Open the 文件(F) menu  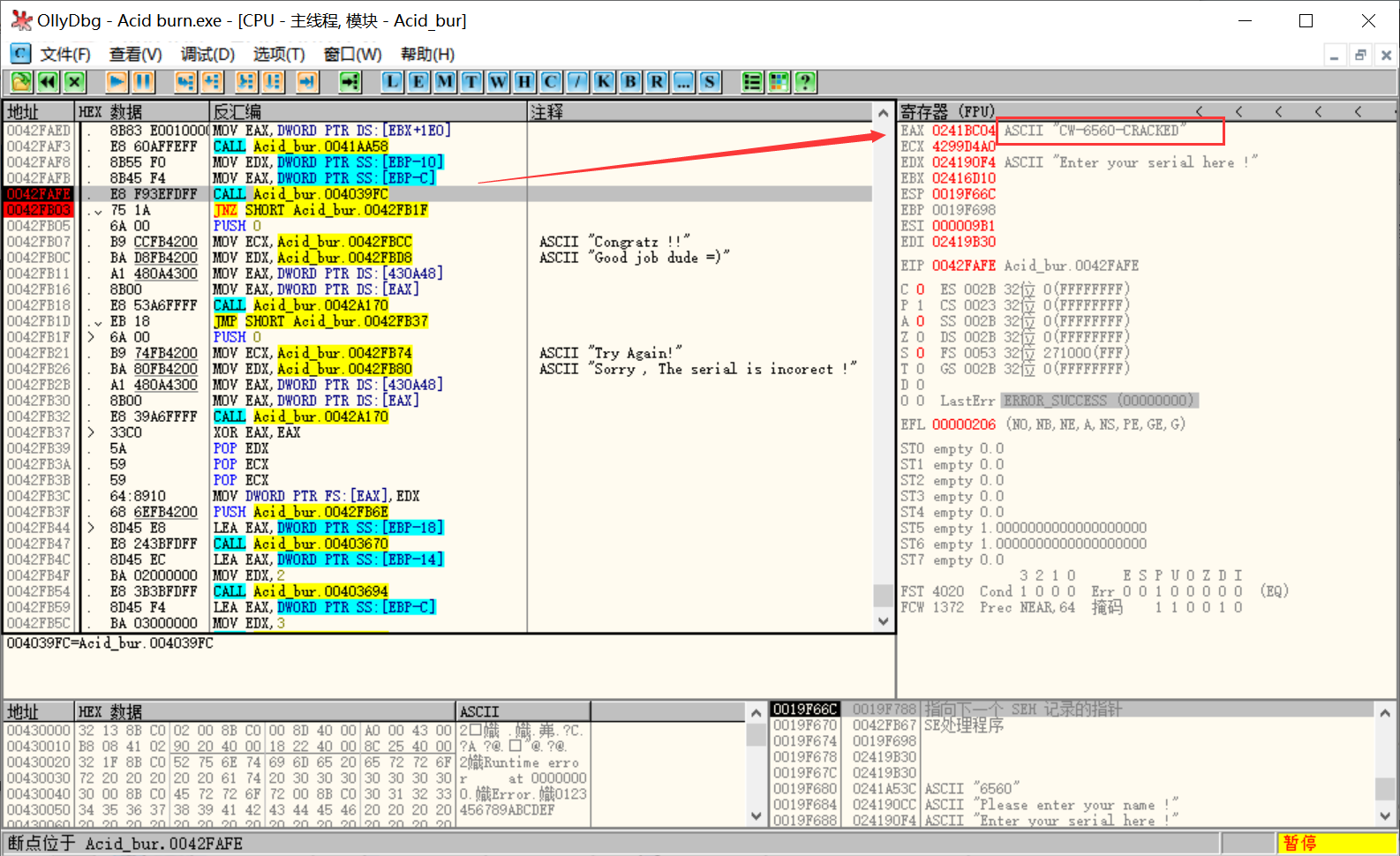(x=65, y=55)
